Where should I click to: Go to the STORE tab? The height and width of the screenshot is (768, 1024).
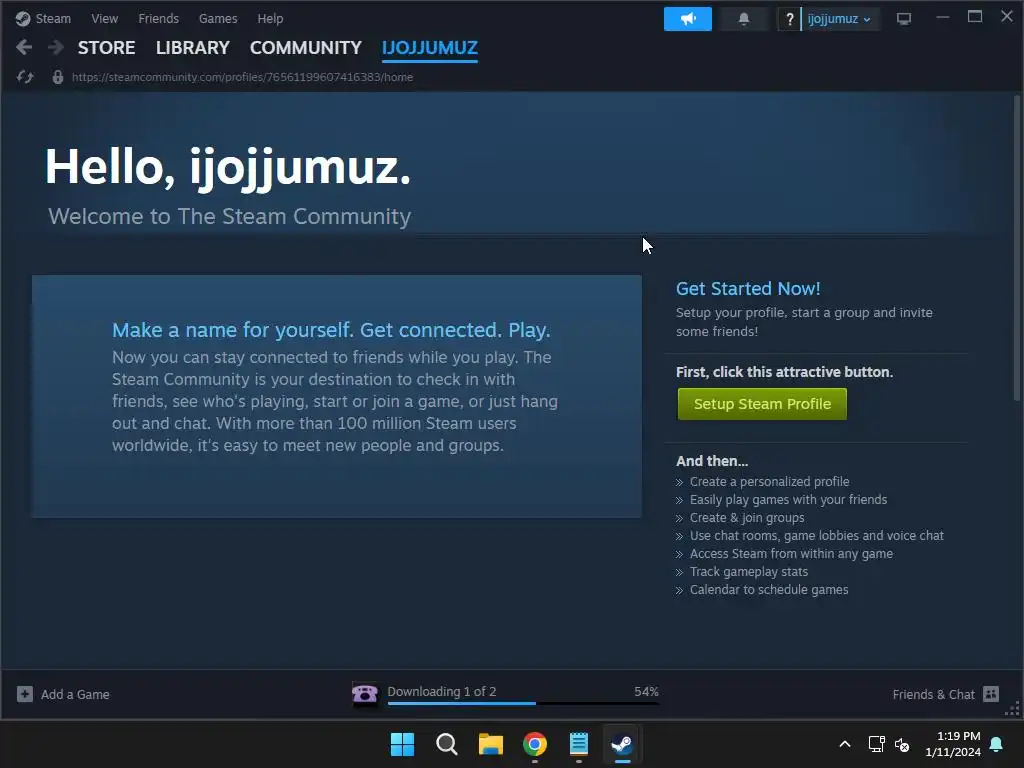tap(106, 48)
